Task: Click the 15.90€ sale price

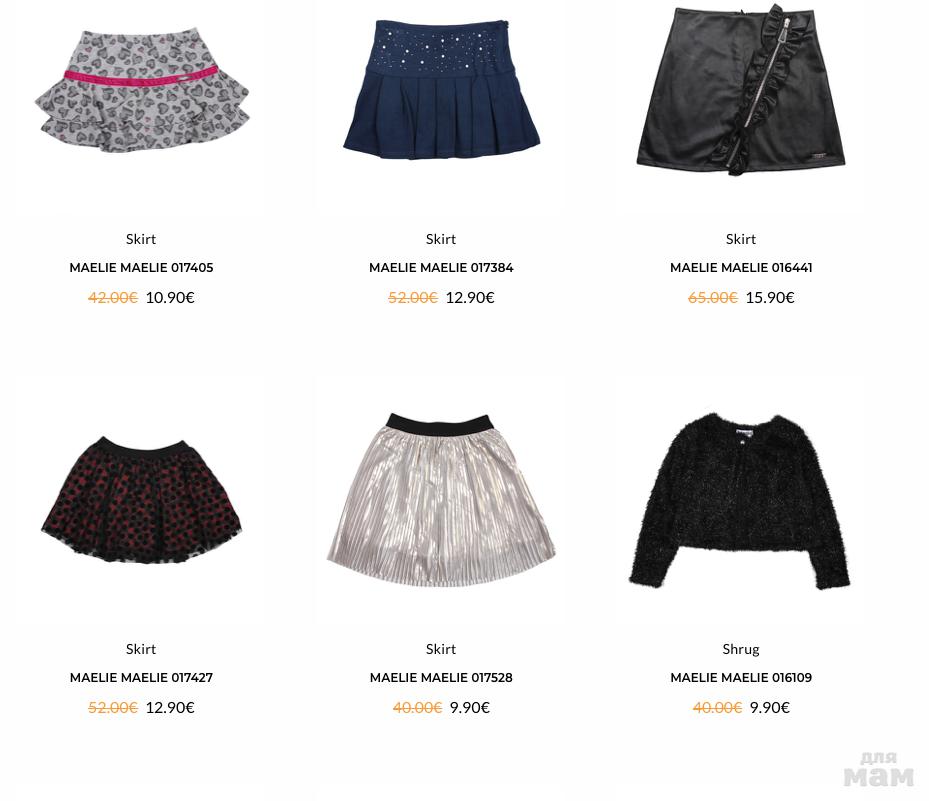Action: [x=770, y=297]
